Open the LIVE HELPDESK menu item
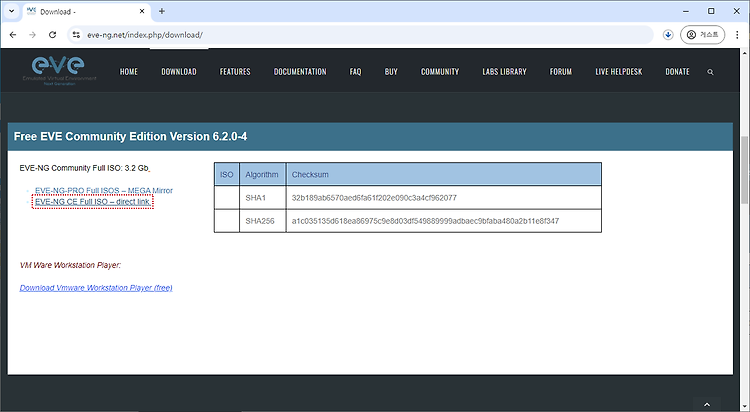 coord(618,72)
